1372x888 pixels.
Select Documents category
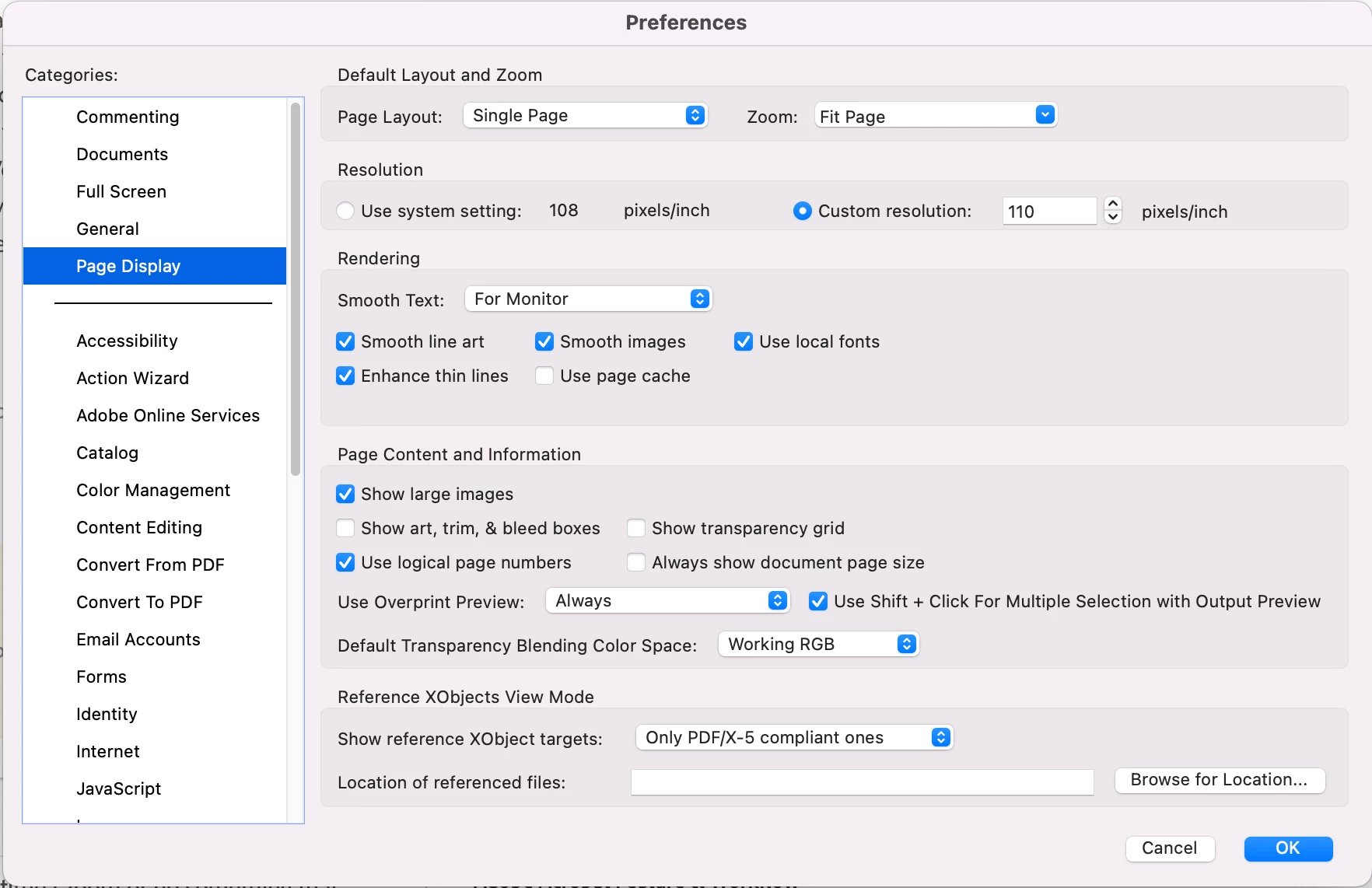click(x=155, y=154)
